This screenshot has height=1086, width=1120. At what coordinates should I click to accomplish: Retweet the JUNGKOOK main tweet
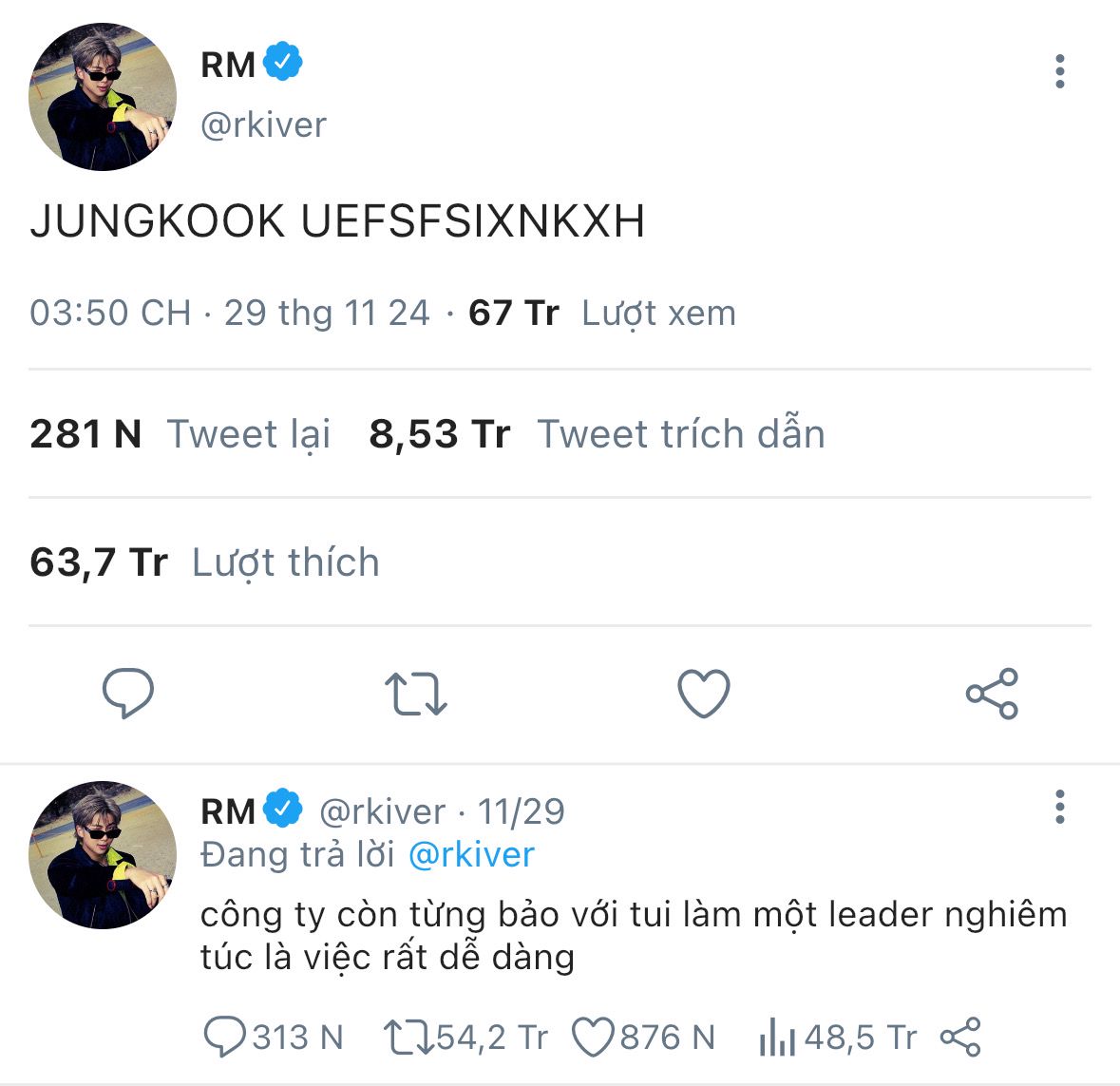point(415,694)
